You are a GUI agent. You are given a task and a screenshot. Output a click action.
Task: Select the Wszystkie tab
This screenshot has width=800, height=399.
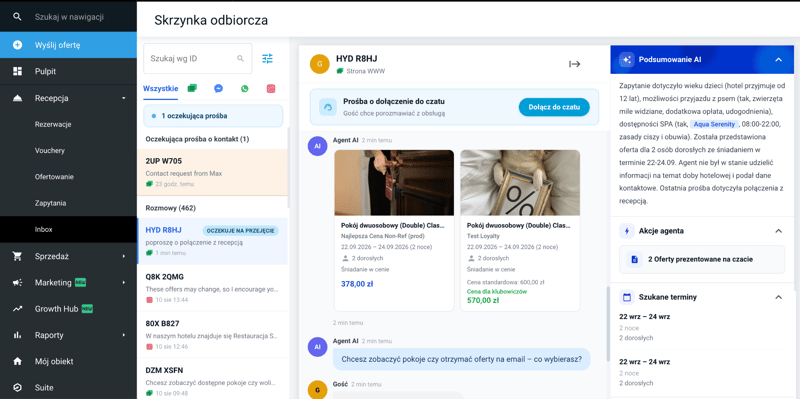[x=161, y=88]
